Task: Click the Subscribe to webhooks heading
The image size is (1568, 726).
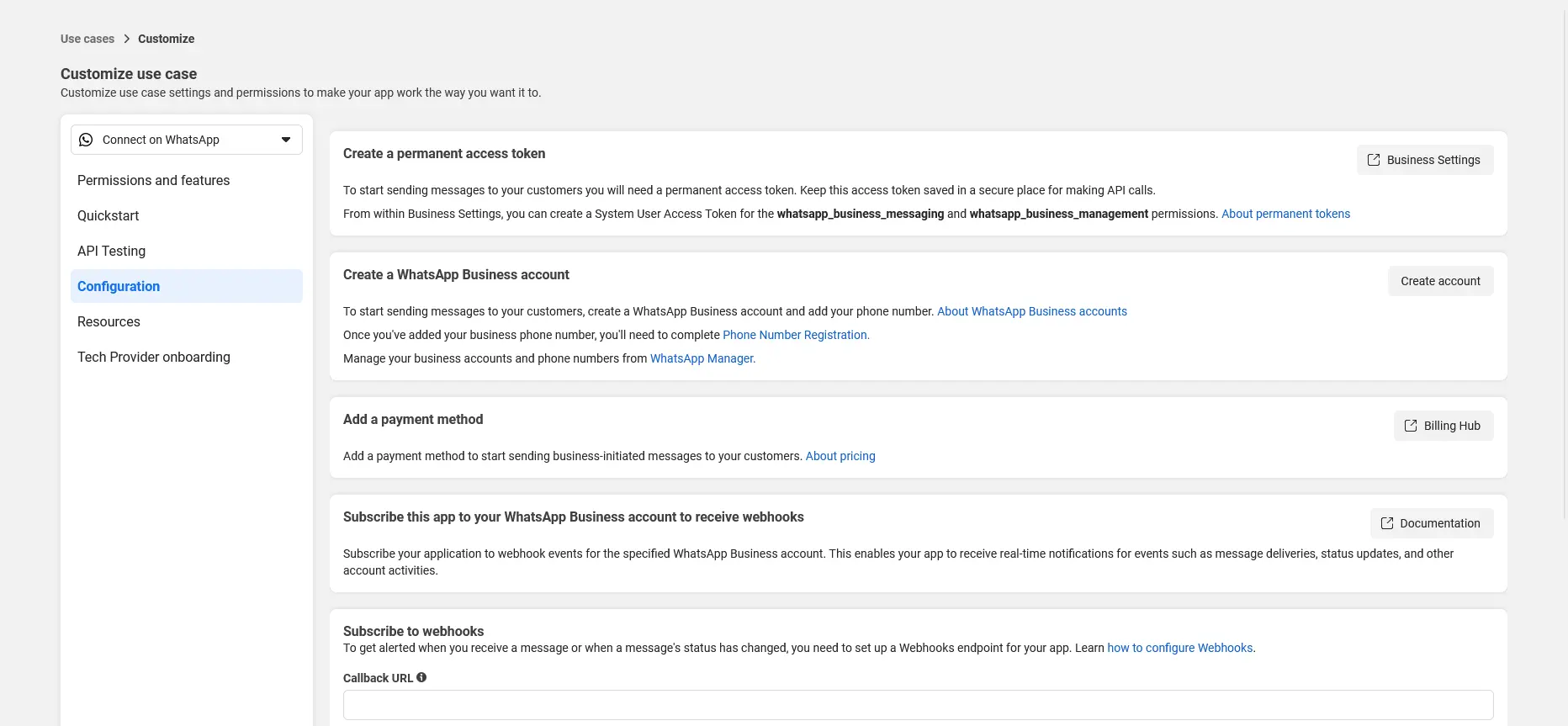Action: pyautogui.click(x=414, y=631)
